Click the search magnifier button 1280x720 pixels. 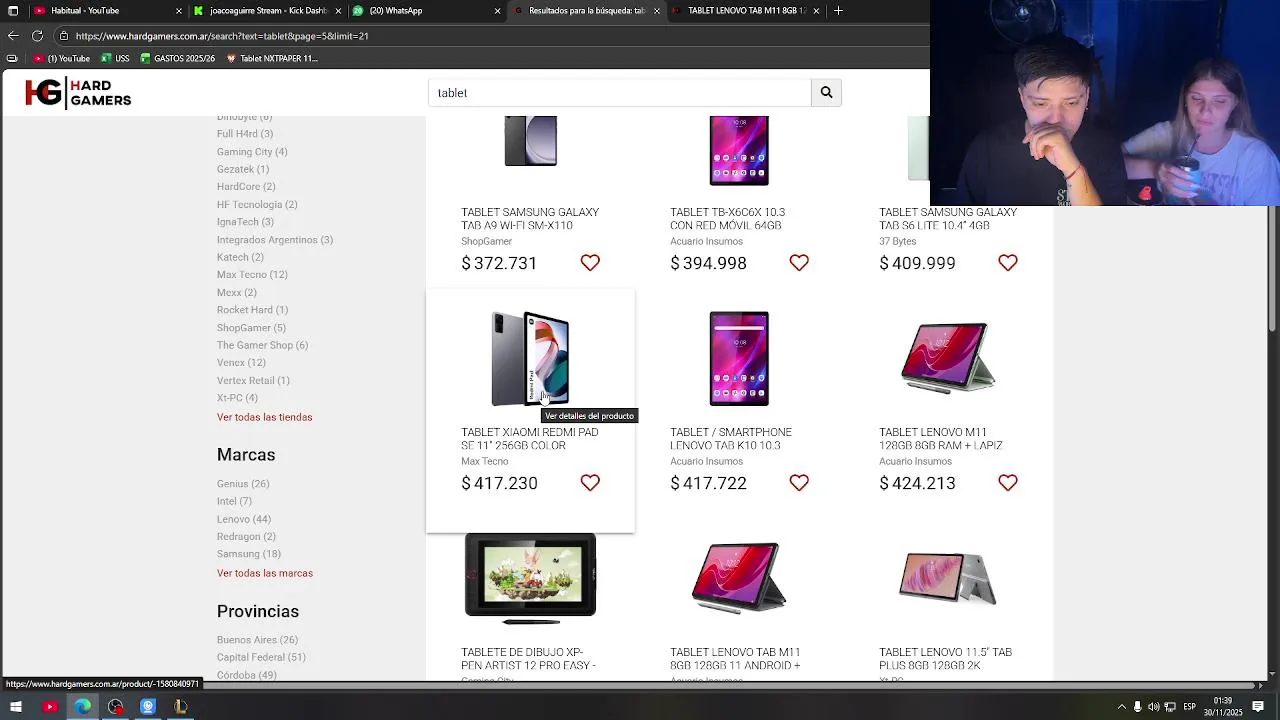click(x=826, y=93)
